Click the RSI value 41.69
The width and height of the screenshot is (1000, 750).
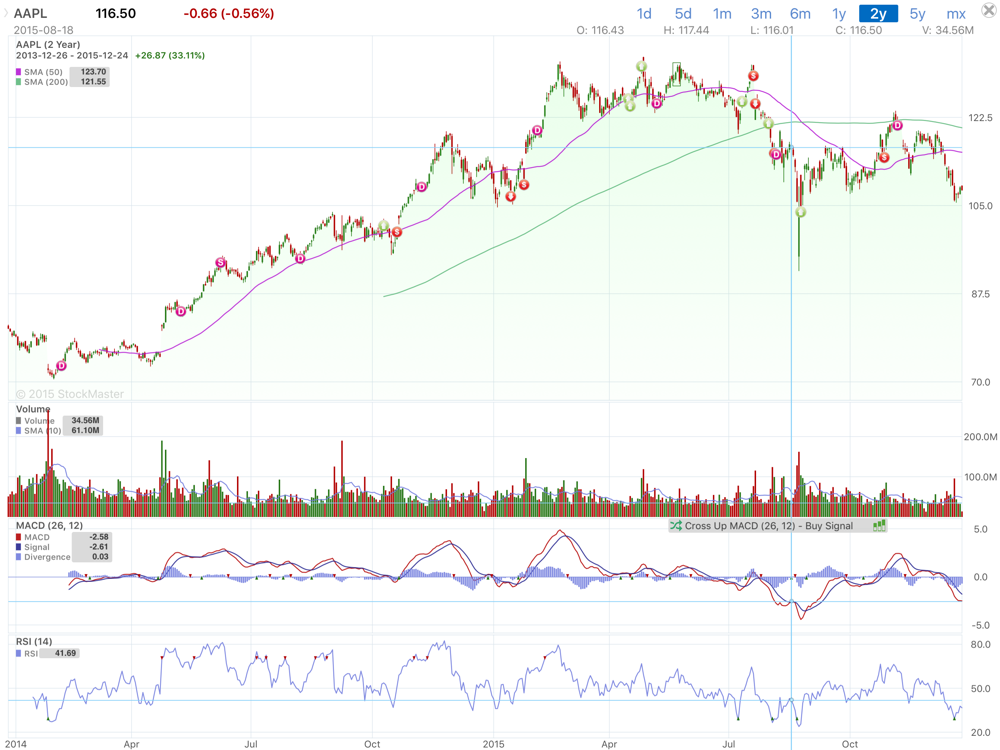pos(65,653)
